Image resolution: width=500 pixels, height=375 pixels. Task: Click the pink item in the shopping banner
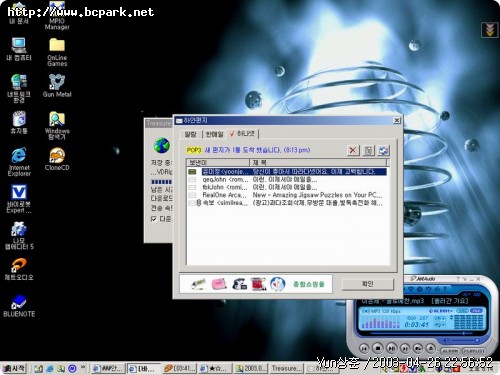coord(219,284)
